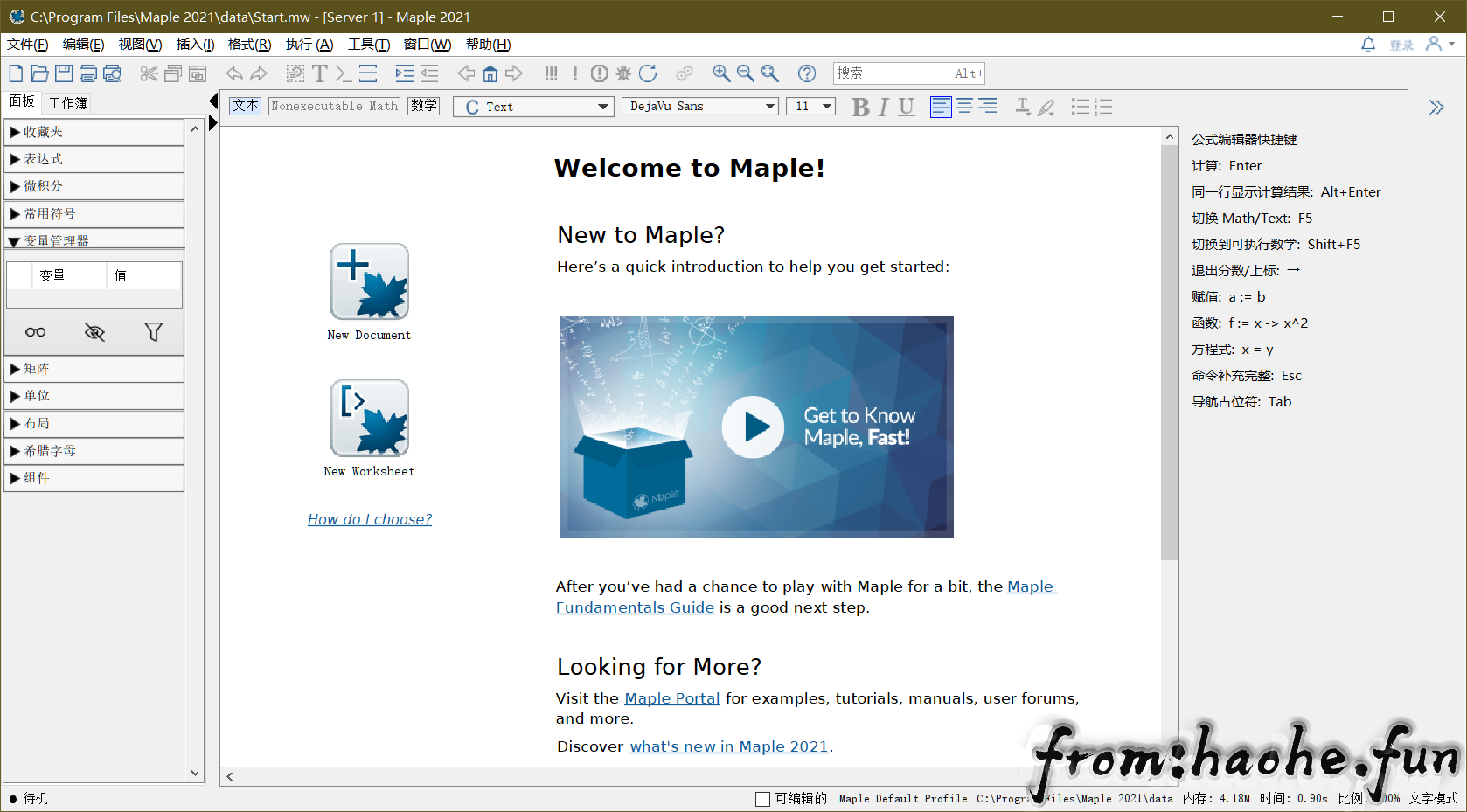Collapse the 变量管理器 palette

pyautogui.click(x=94, y=240)
